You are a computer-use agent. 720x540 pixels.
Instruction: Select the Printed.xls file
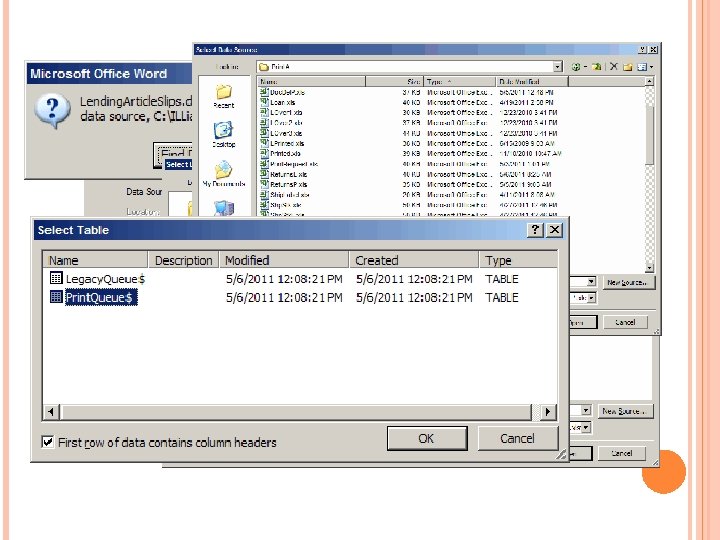[x=285, y=153]
